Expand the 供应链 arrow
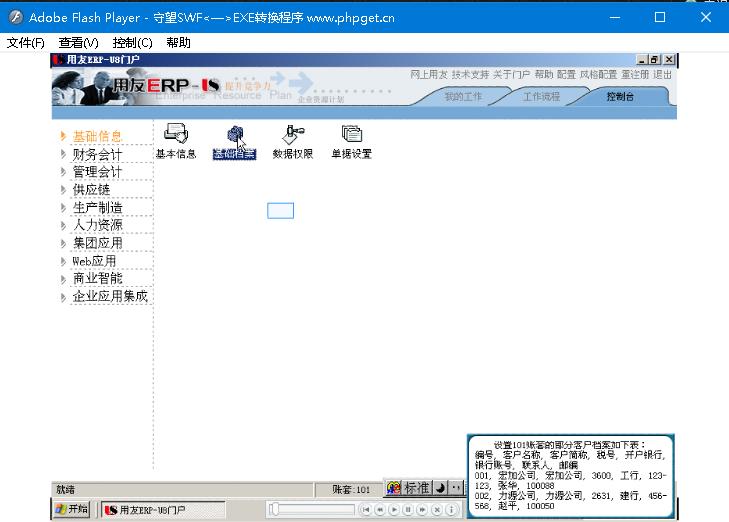Viewport: 729px width, 522px height. coord(63,189)
